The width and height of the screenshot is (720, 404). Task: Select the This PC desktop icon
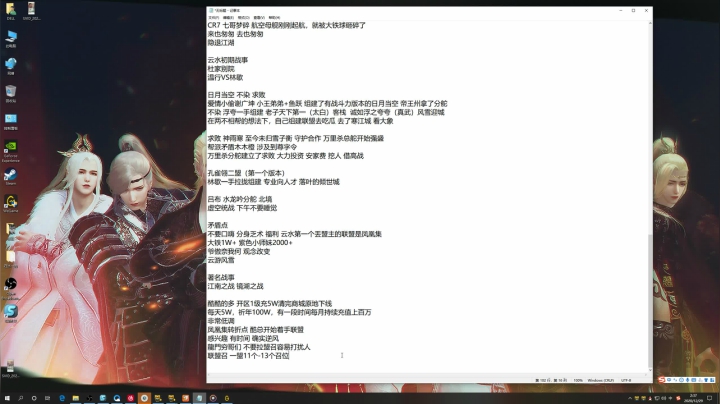pos(11,39)
